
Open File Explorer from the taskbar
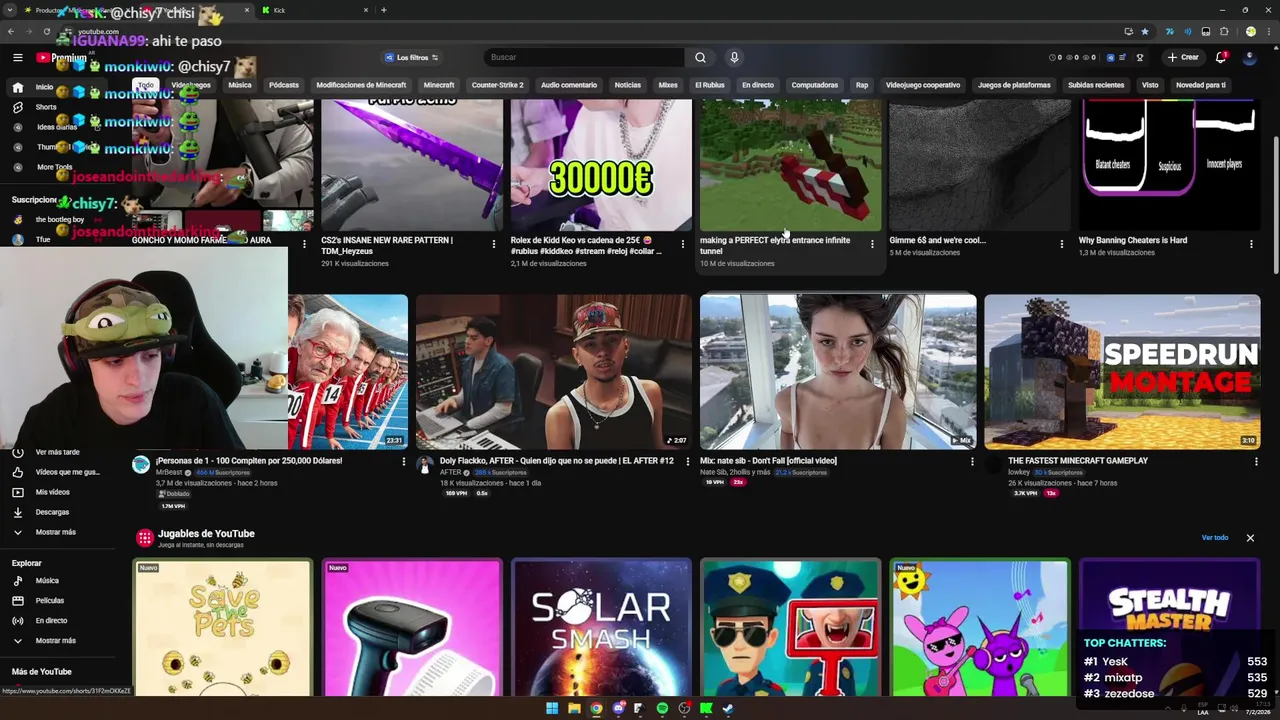(574, 709)
